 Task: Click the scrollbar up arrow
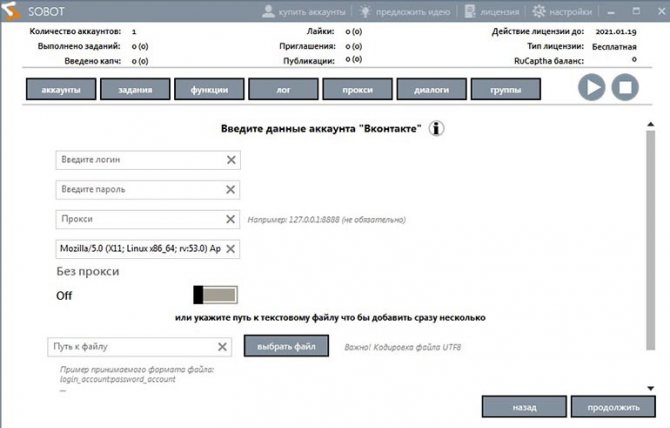[650, 124]
